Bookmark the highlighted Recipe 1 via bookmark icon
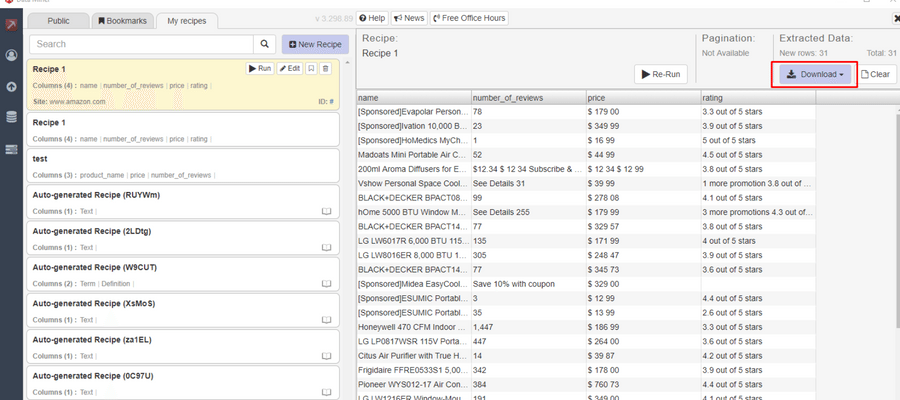 click(311, 68)
